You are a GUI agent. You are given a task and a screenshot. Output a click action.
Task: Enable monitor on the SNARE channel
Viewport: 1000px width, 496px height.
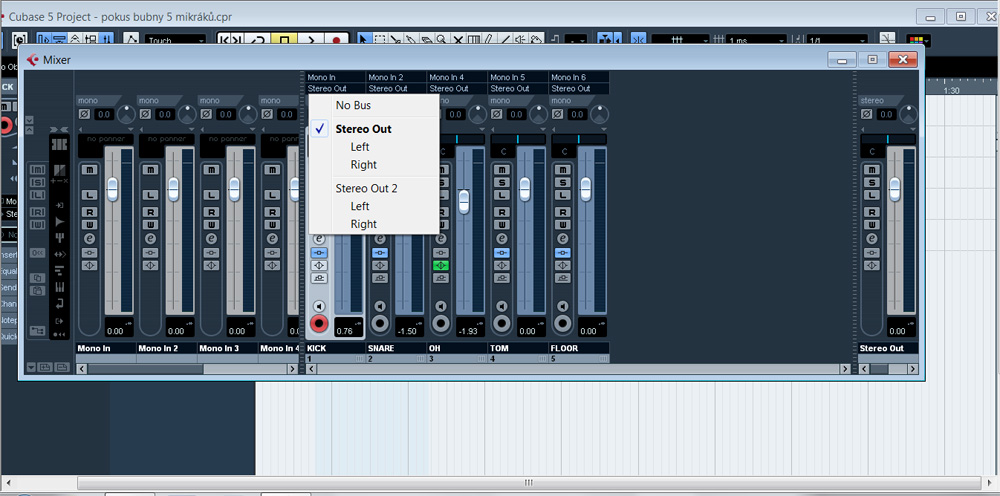click(380, 306)
